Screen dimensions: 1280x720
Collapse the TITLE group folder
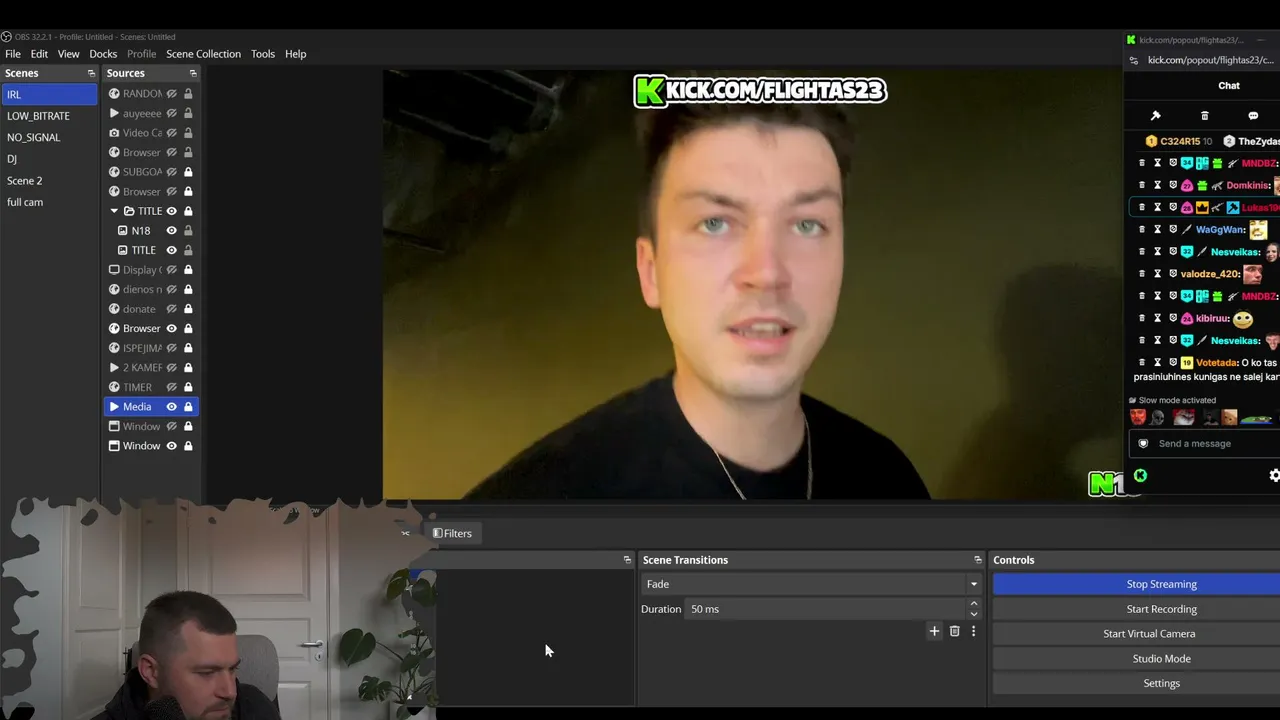pyautogui.click(x=114, y=211)
